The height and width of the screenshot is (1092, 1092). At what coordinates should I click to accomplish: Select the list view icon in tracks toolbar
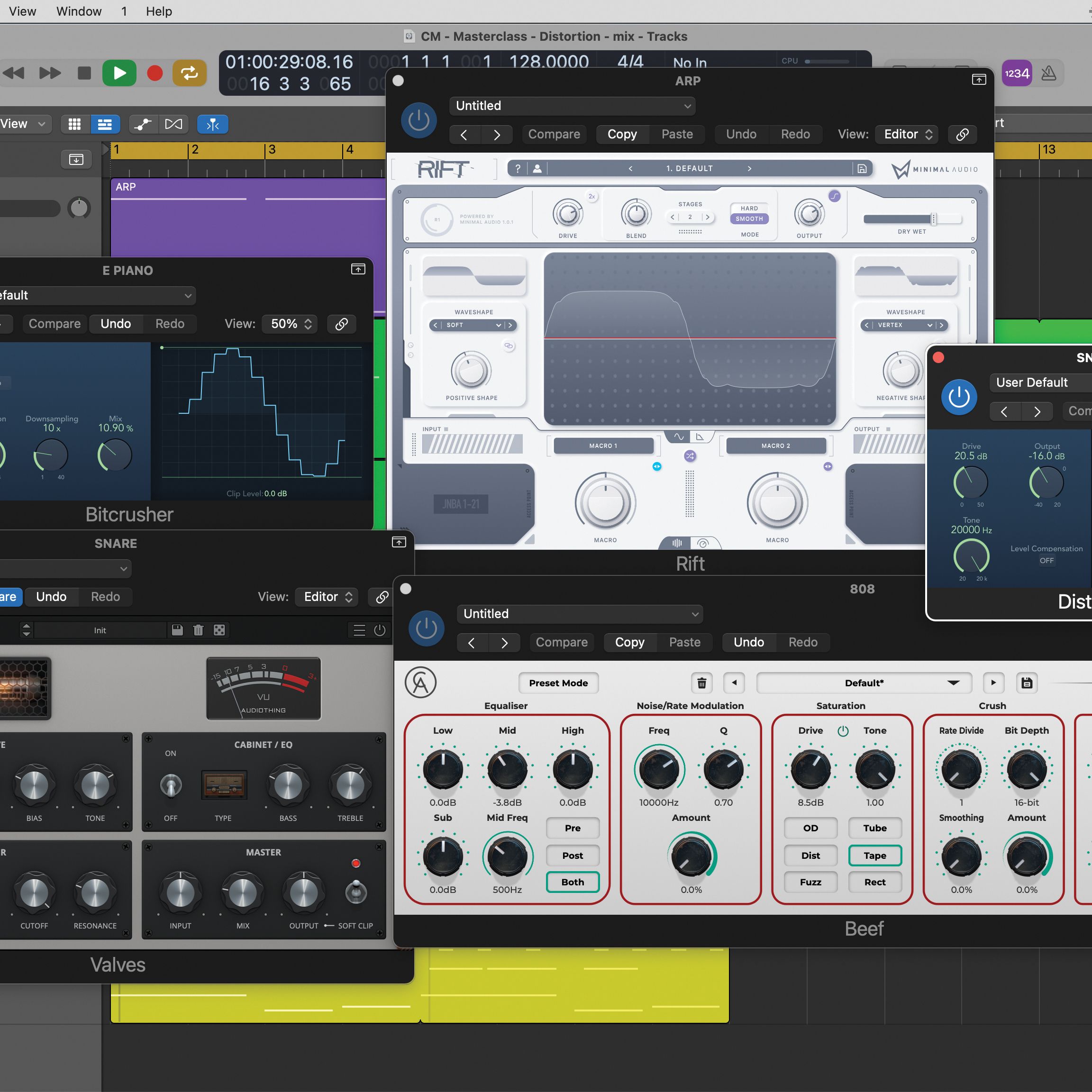click(x=105, y=124)
